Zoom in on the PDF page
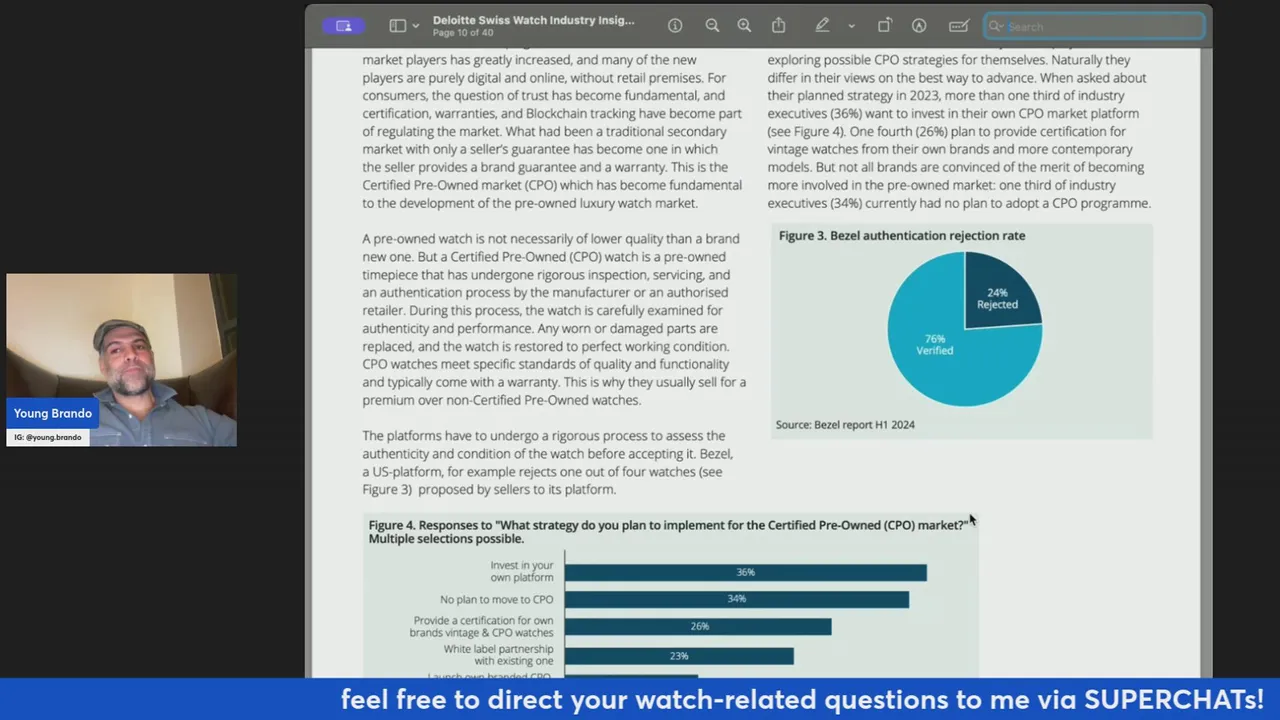 (x=744, y=26)
